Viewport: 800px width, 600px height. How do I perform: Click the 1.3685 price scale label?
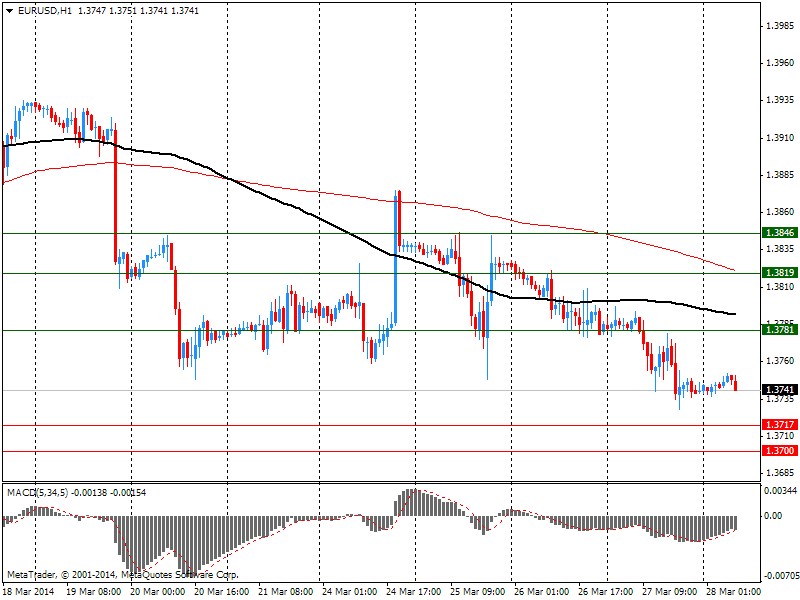[x=781, y=473]
